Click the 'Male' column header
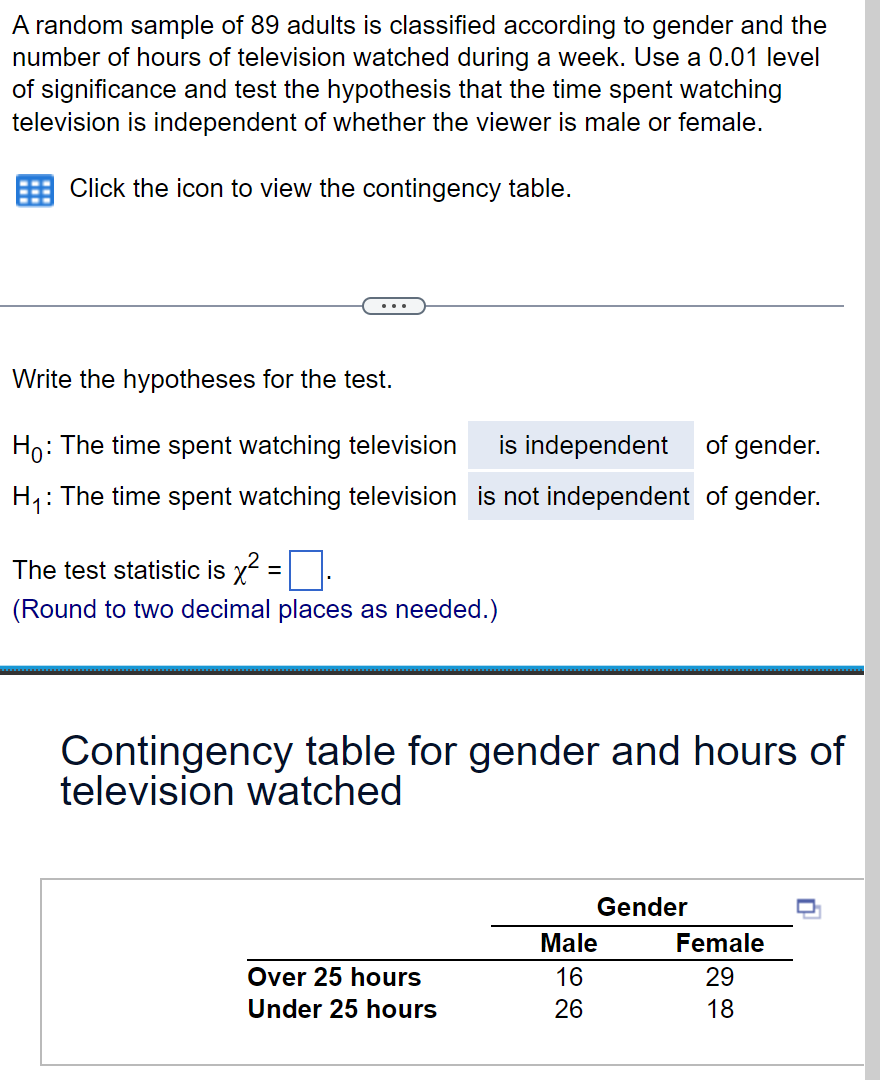Image resolution: width=880 pixels, height=1080 pixels. pos(567,942)
